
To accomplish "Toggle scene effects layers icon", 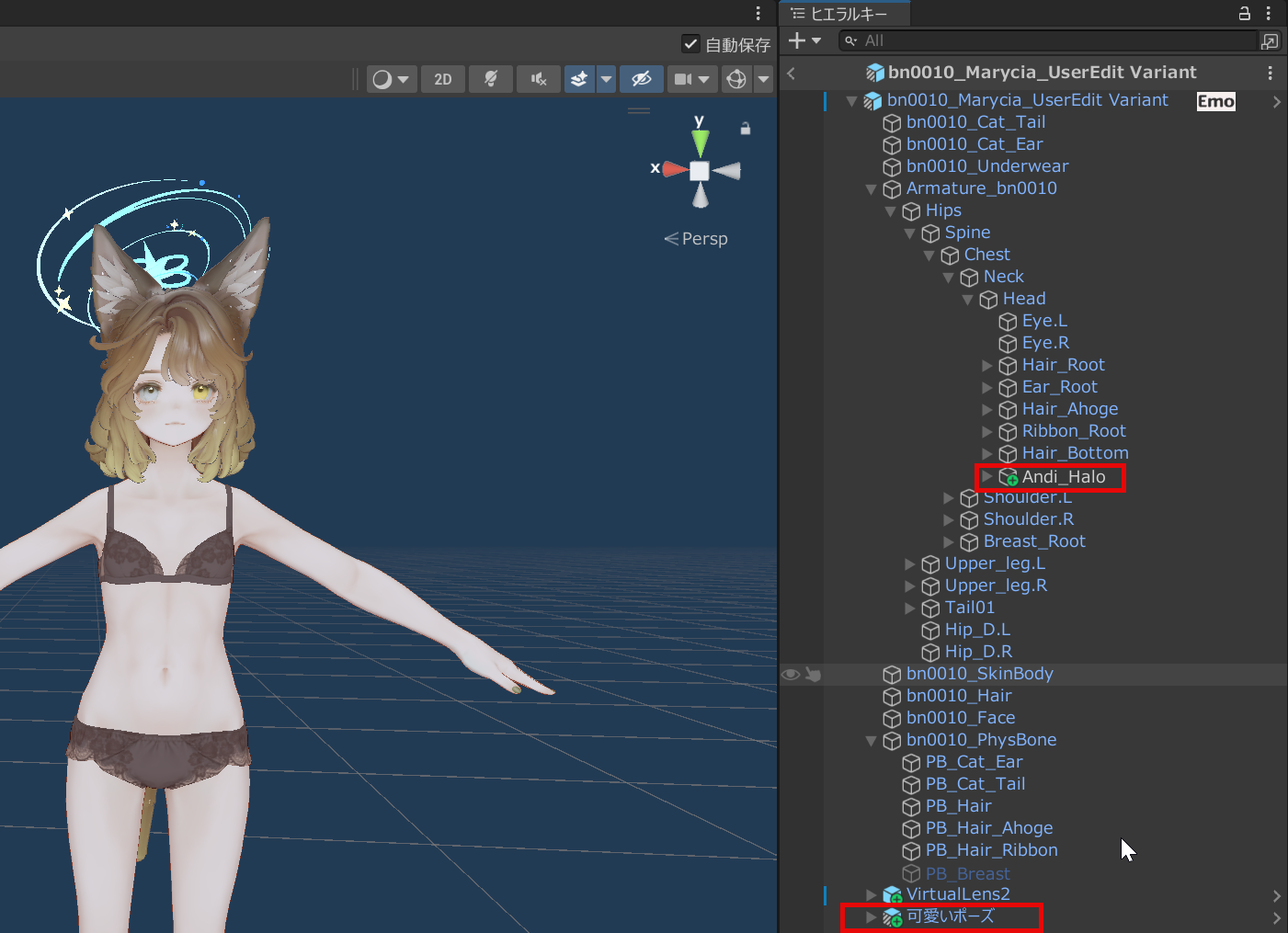I will pos(579,79).
